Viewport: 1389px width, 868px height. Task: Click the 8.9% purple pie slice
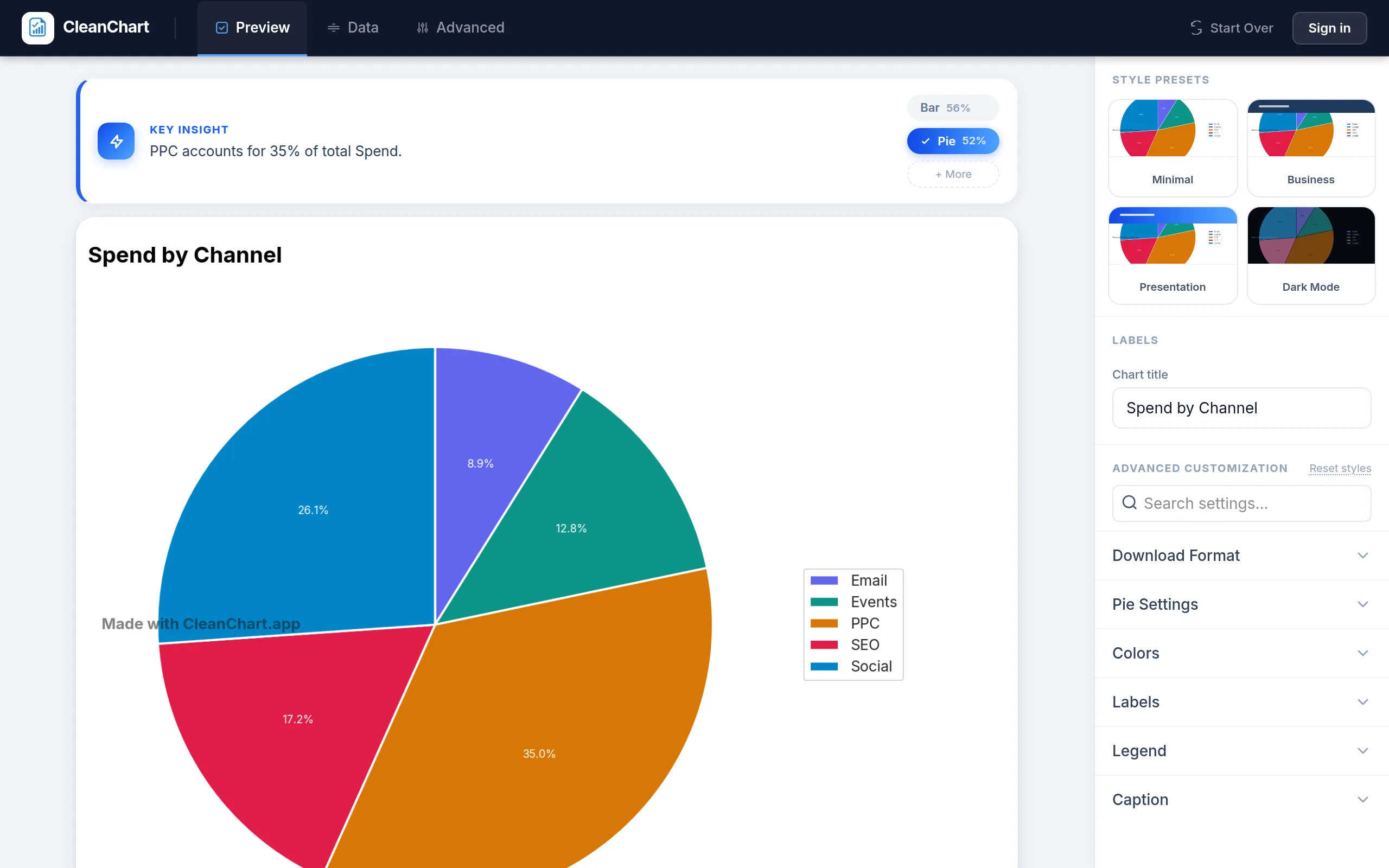click(480, 463)
